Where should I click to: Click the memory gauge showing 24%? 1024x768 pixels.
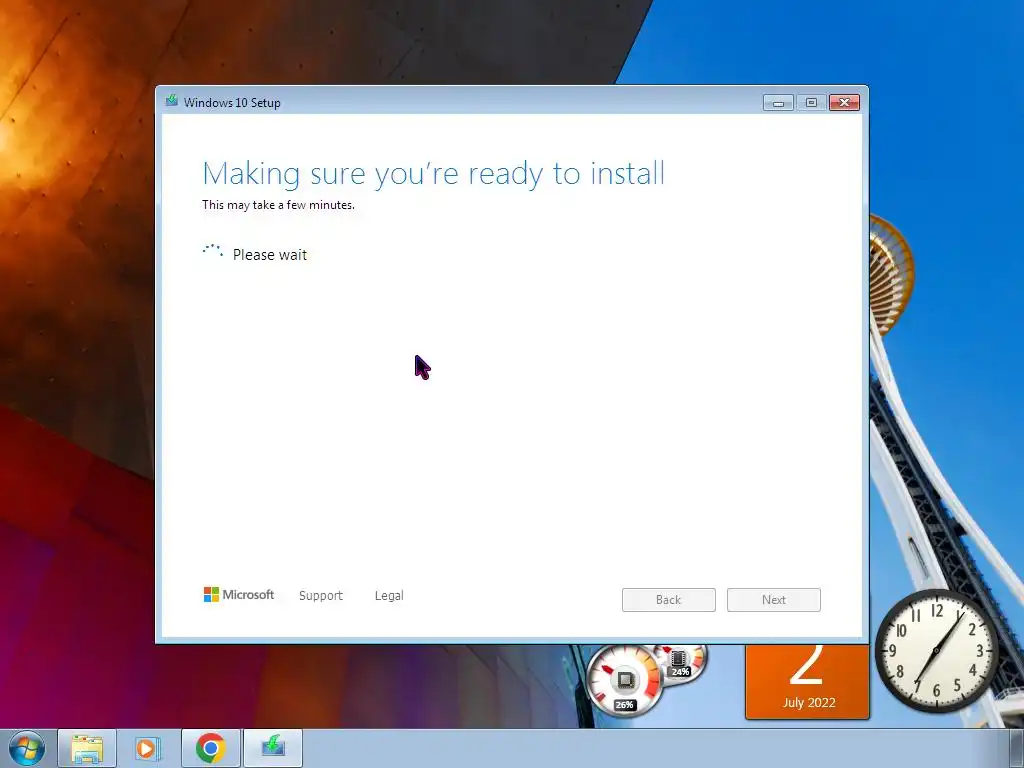682,662
